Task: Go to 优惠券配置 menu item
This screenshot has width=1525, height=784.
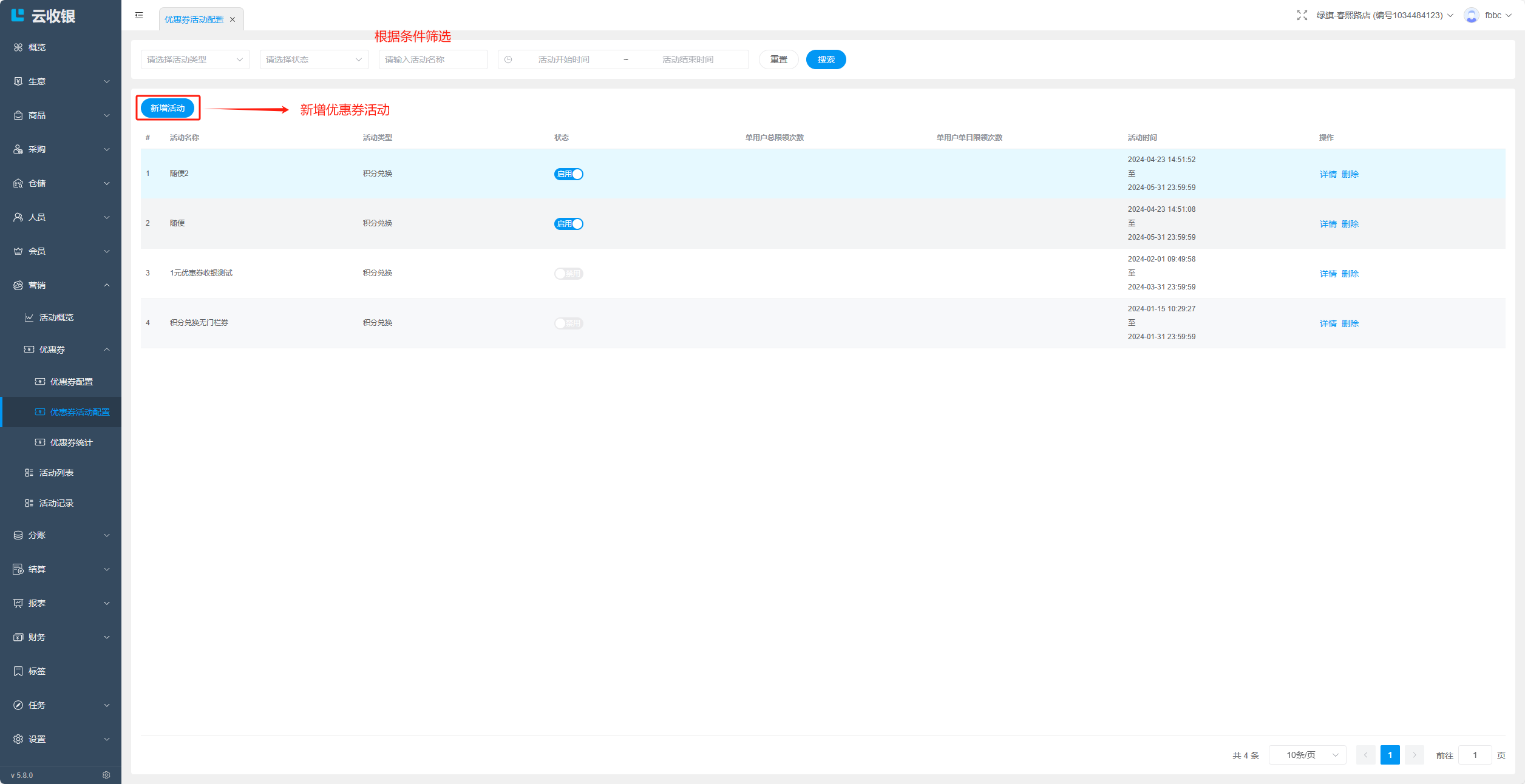Action: click(x=71, y=382)
